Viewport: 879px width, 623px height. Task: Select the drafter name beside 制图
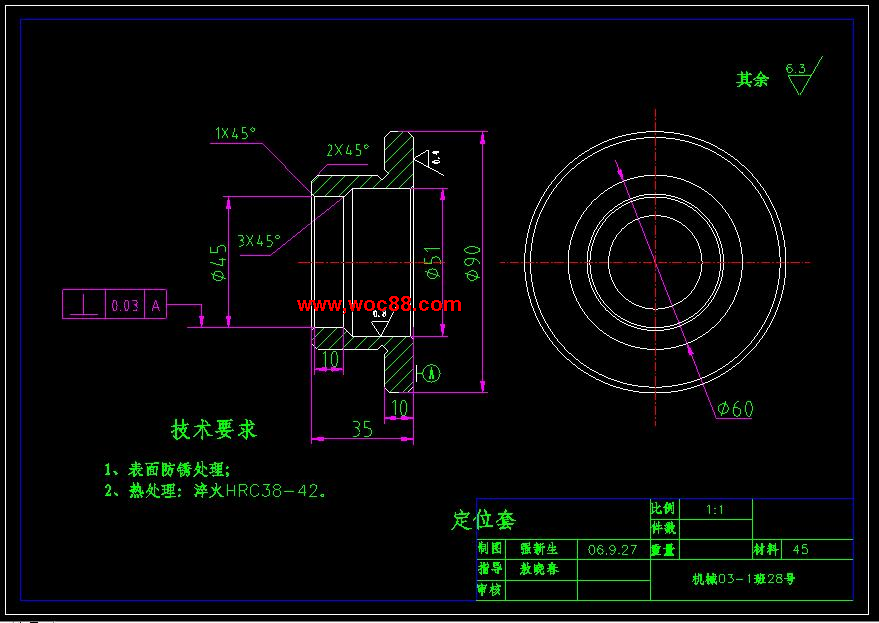pos(539,549)
